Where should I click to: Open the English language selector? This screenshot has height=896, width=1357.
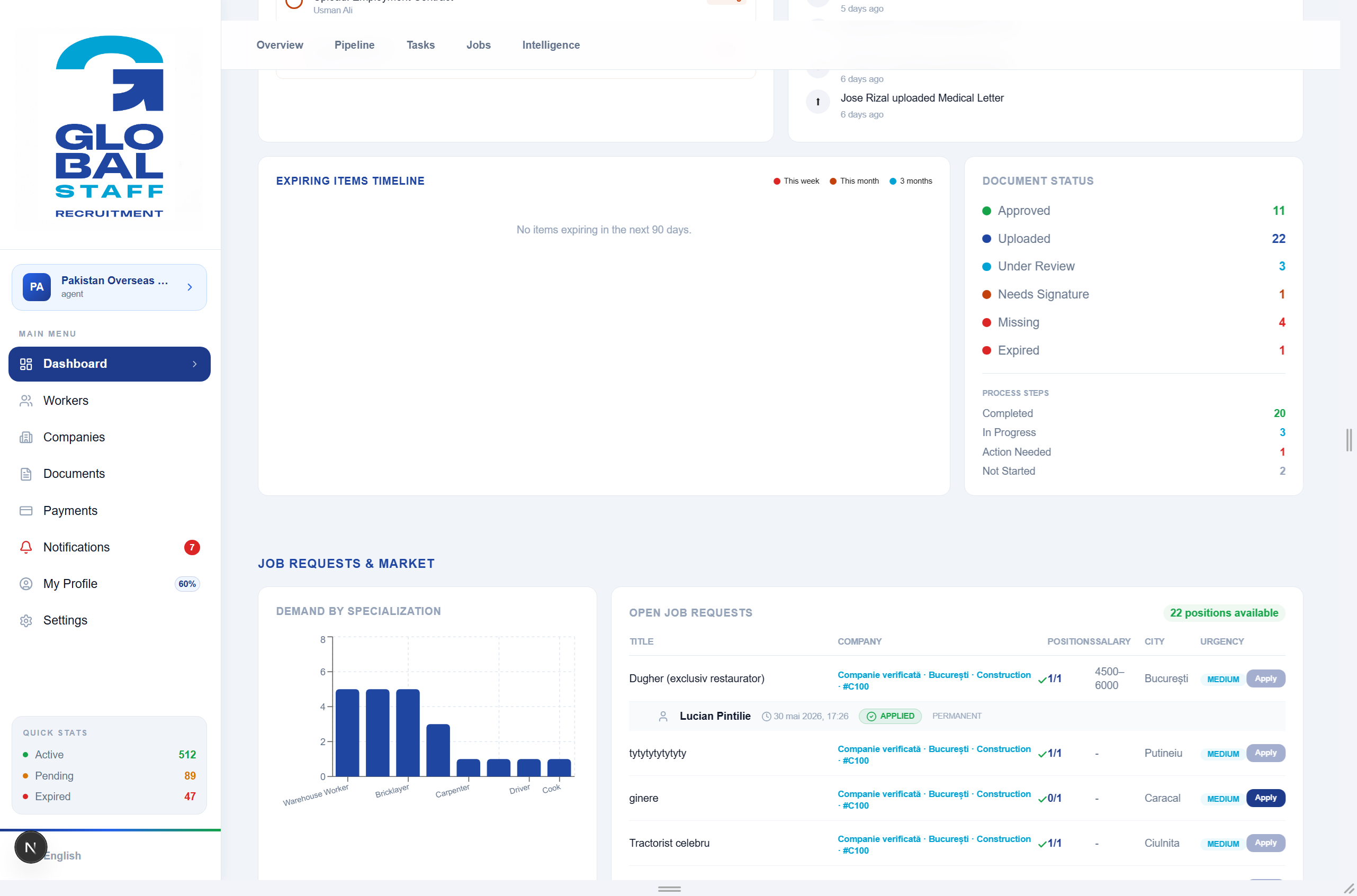[62, 855]
